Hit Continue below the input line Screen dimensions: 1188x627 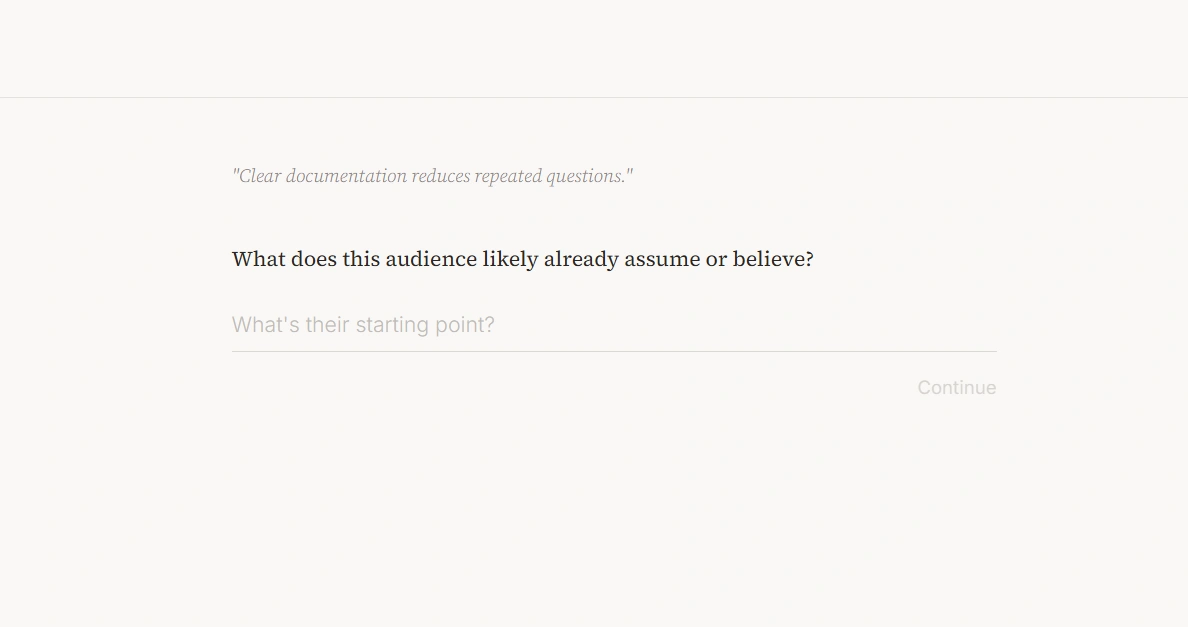pos(956,388)
